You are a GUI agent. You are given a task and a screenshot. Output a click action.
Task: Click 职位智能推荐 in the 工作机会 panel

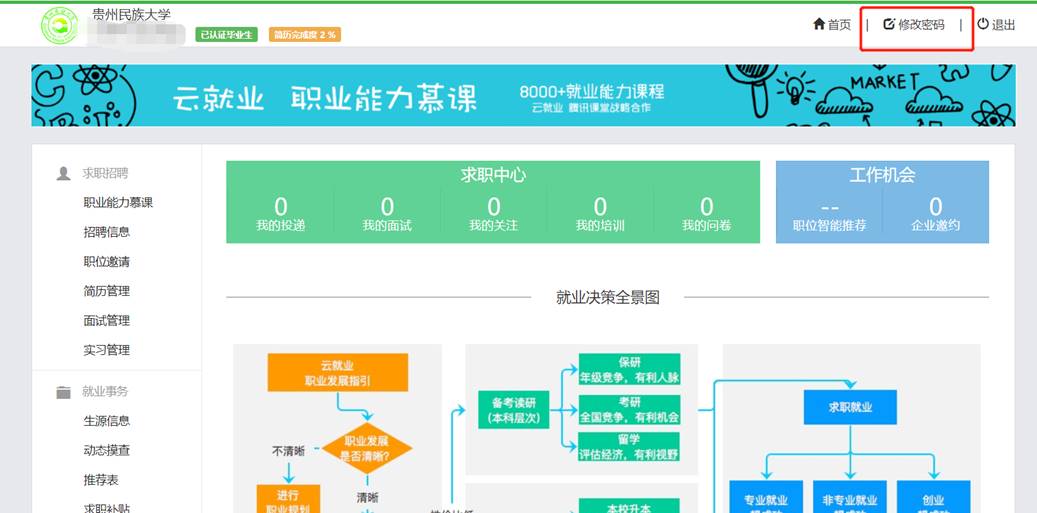click(829, 214)
